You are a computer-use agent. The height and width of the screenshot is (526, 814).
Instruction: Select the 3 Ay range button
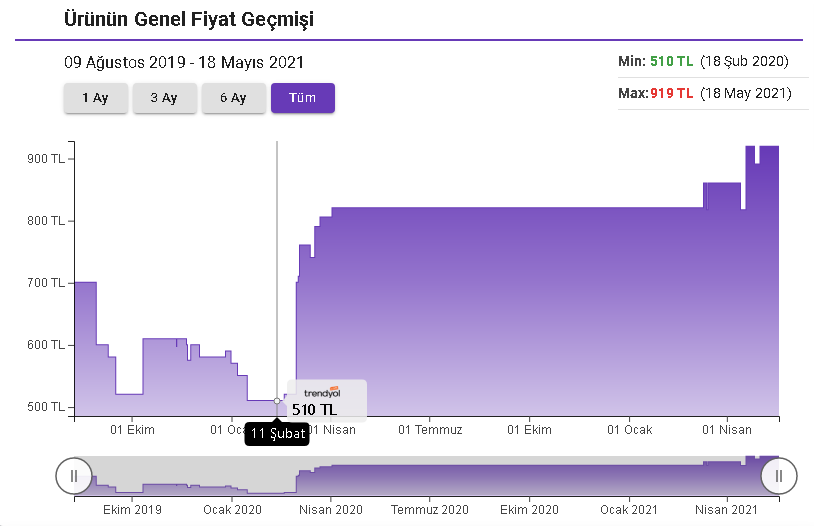pos(164,98)
